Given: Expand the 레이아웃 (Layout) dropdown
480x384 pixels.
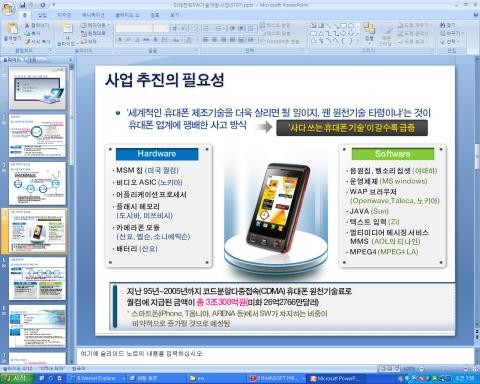Looking at the screenshot, I should 94,25.
